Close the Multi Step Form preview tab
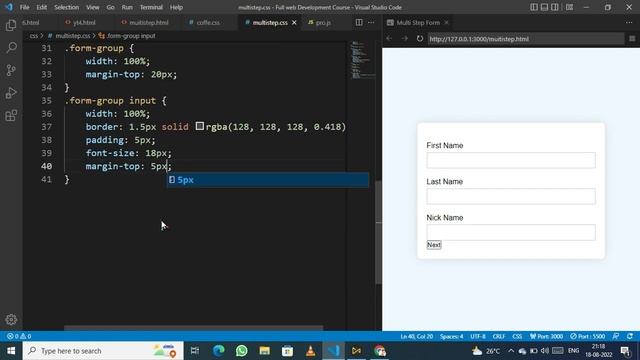Image resolution: width=640 pixels, height=360 pixels. (447, 22)
